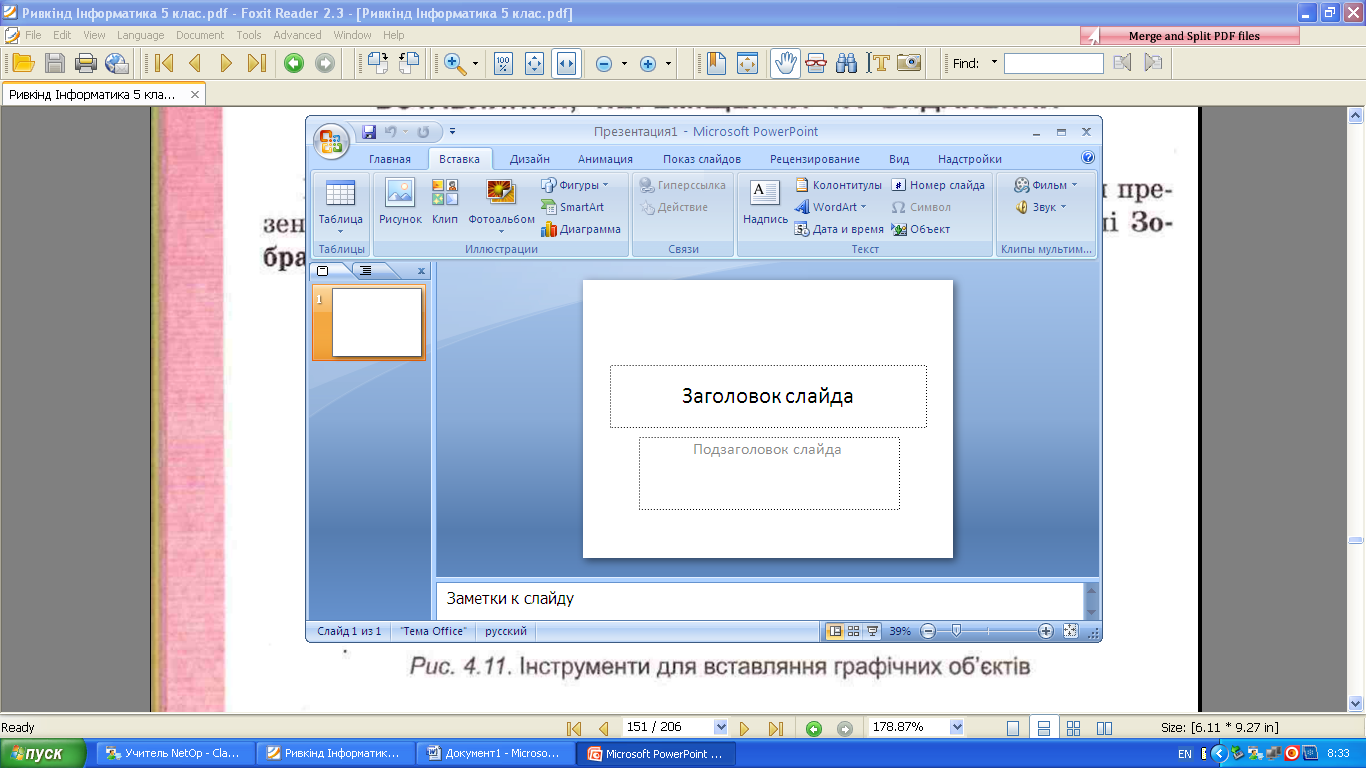Set Actual Size with the 100% icon
The height and width of the screenshot is (768, 1366).
[503, 63]
